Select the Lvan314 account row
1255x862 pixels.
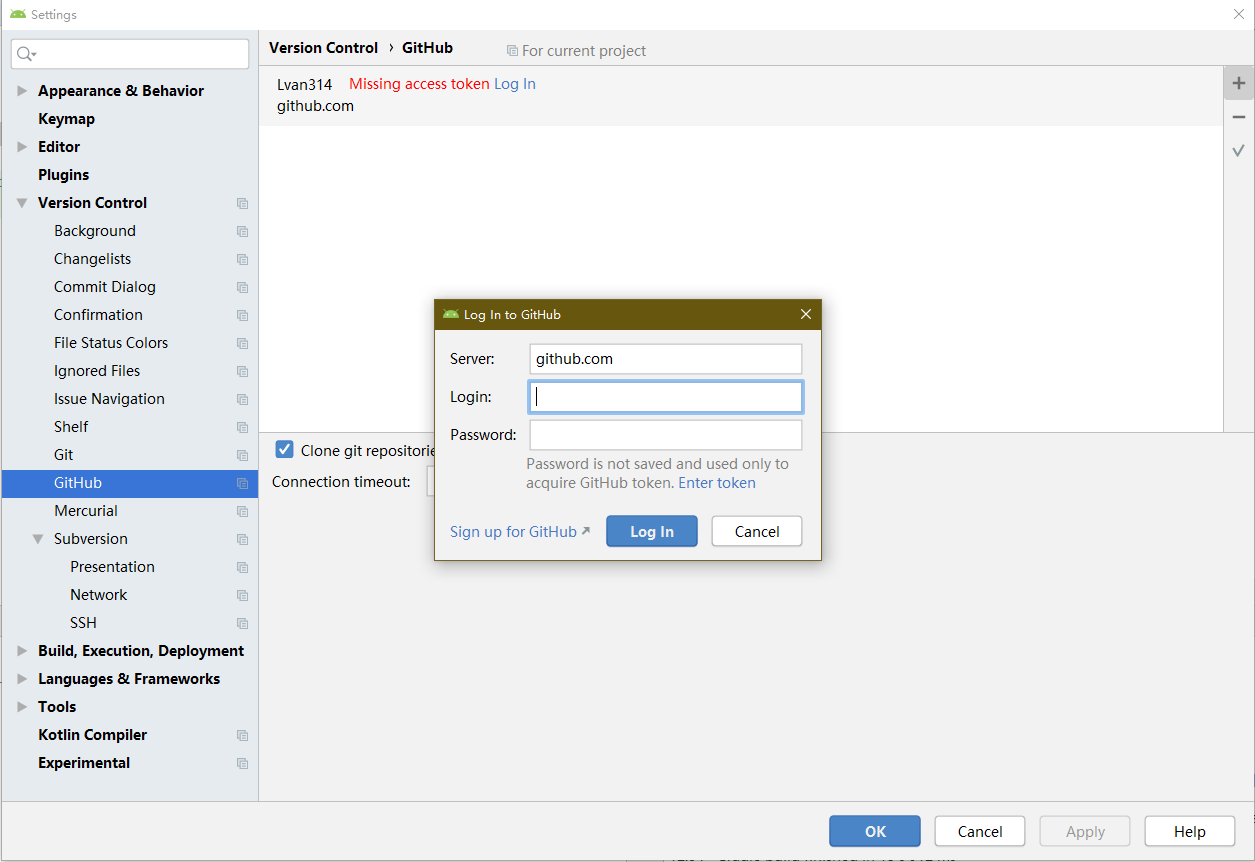pyautogui.click(x=741, y=95)
